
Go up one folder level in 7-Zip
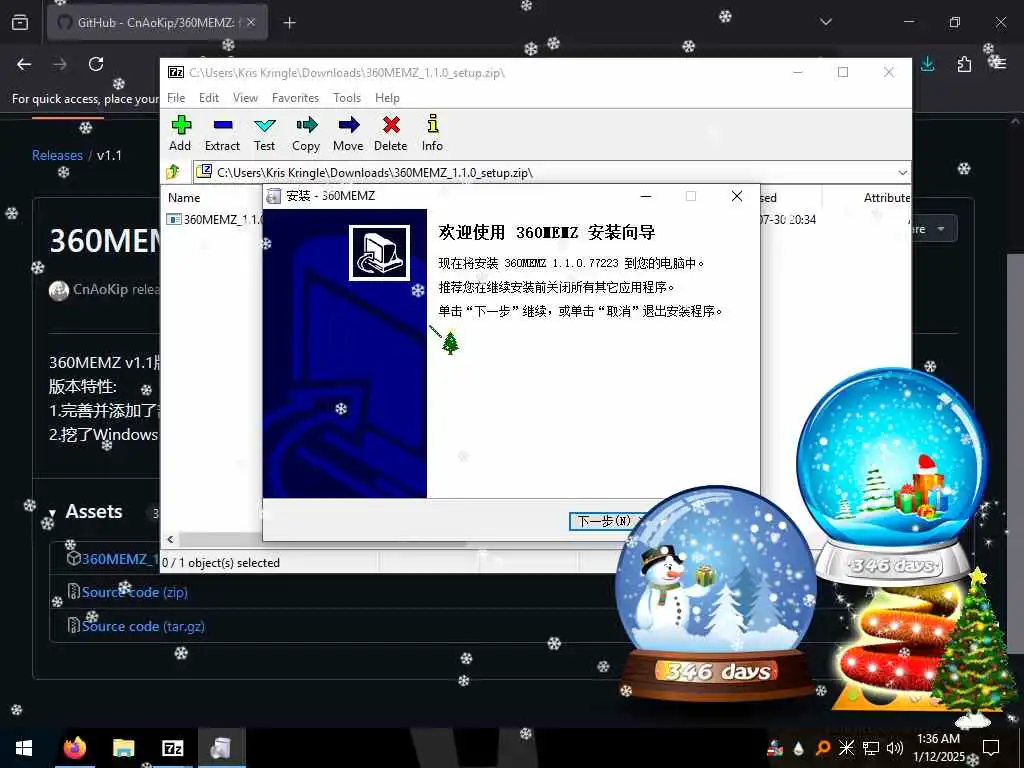coord(173,172)
